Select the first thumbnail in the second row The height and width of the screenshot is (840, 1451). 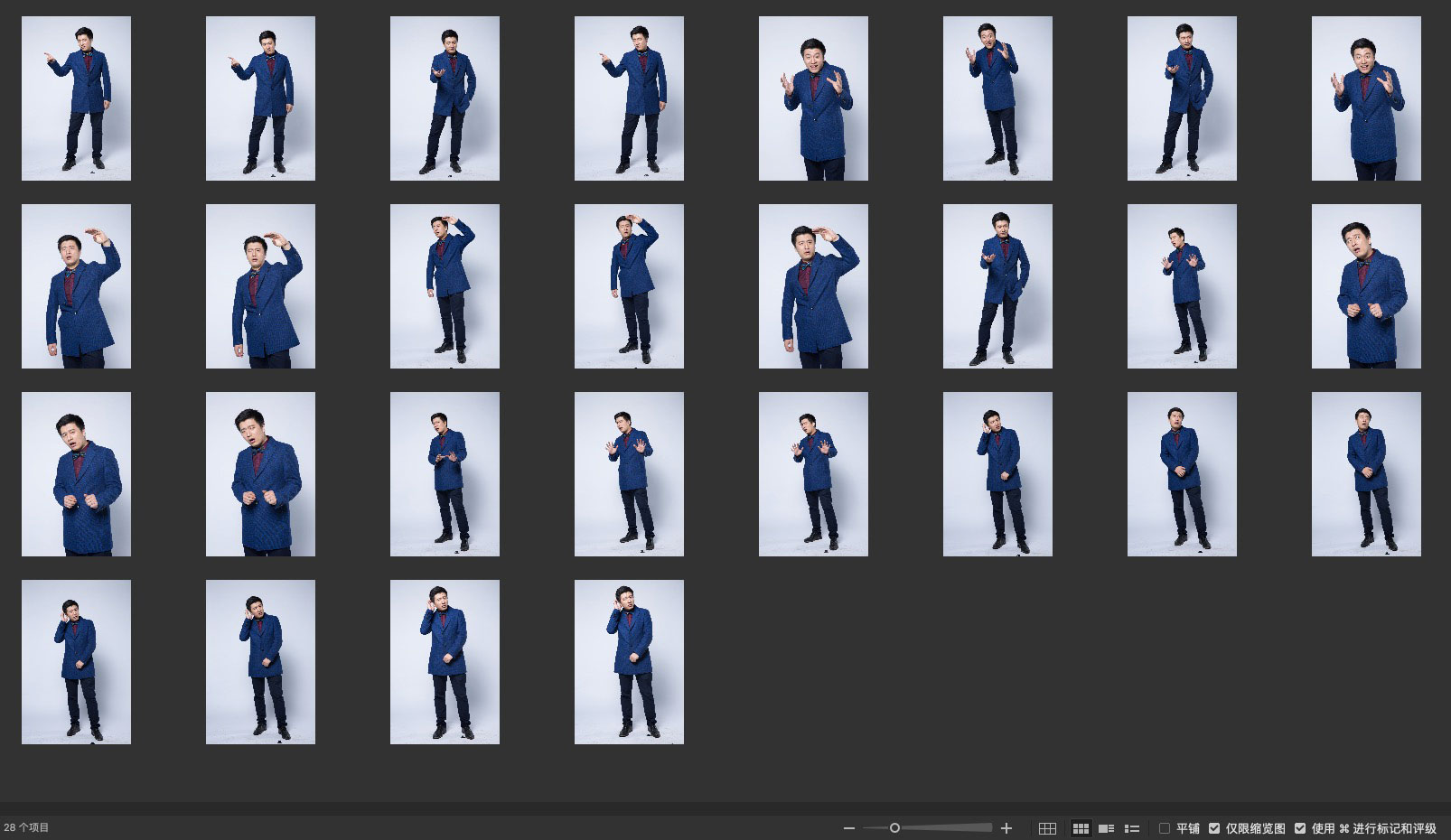[76, 286]
